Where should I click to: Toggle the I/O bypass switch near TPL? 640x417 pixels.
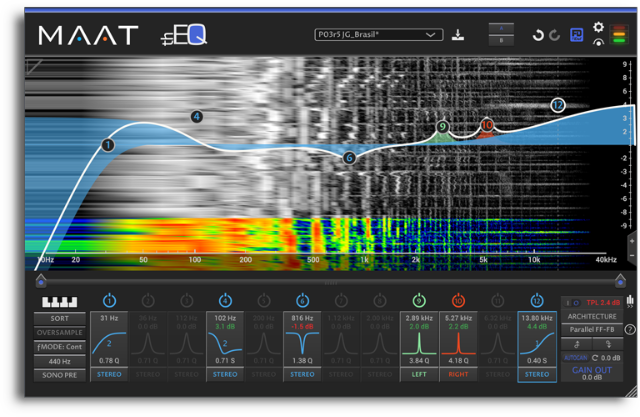pyautogui.click(x=572, y=303)
